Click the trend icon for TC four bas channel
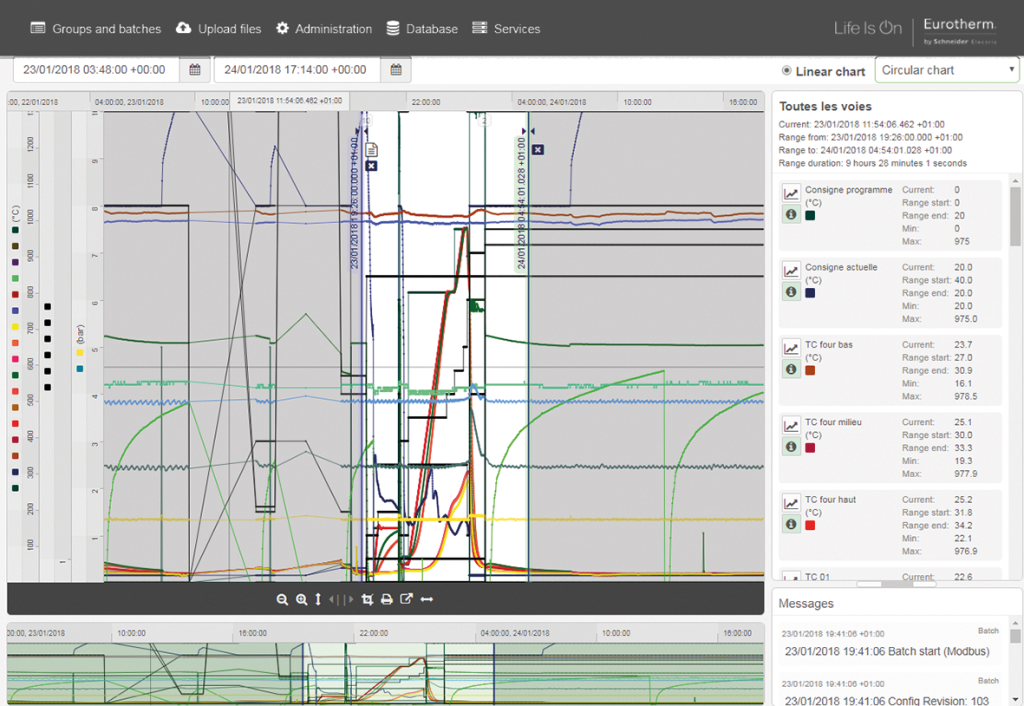1024x706 pixels. tap(791, 347)
